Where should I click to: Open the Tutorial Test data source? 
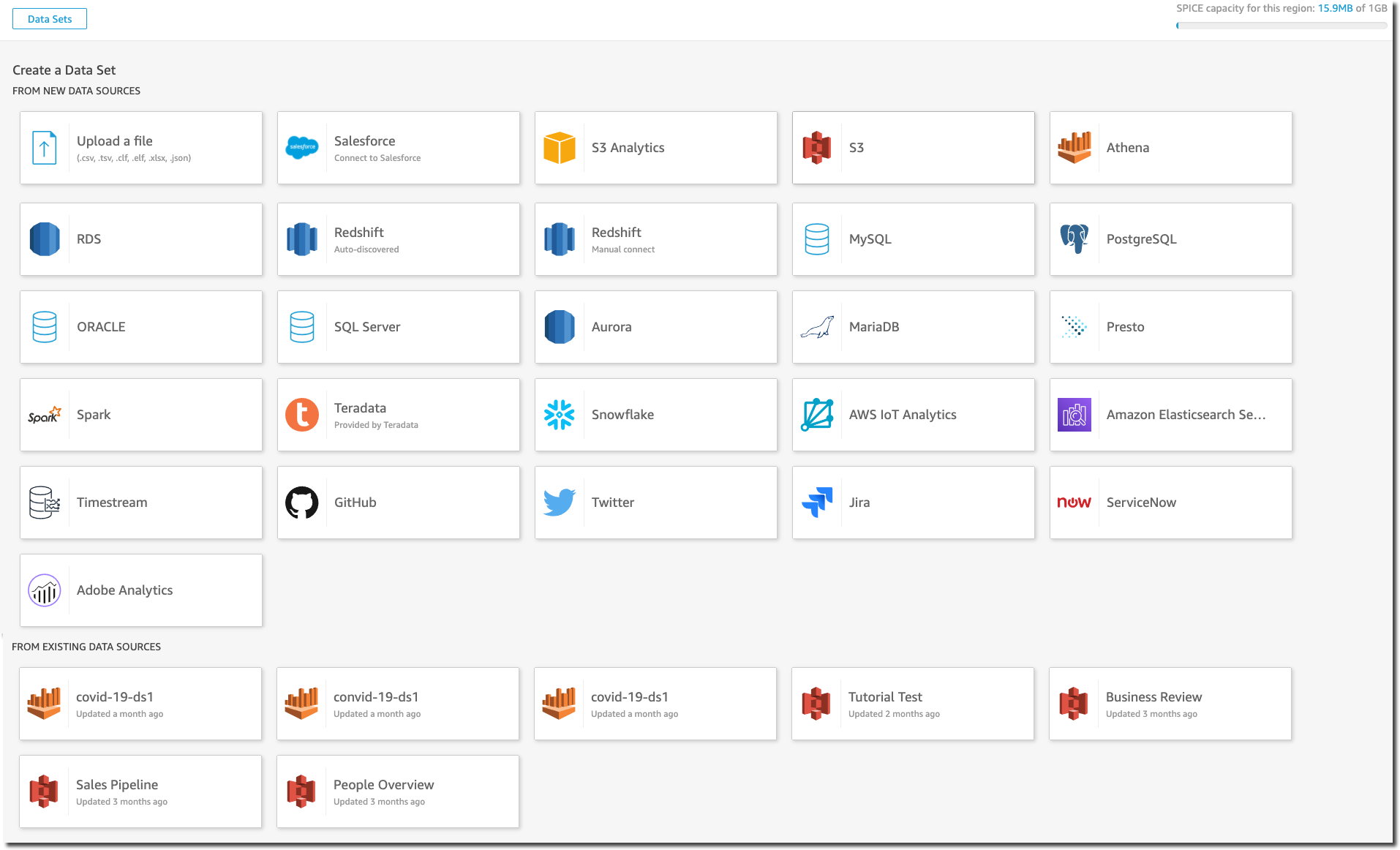coord(913,704)
